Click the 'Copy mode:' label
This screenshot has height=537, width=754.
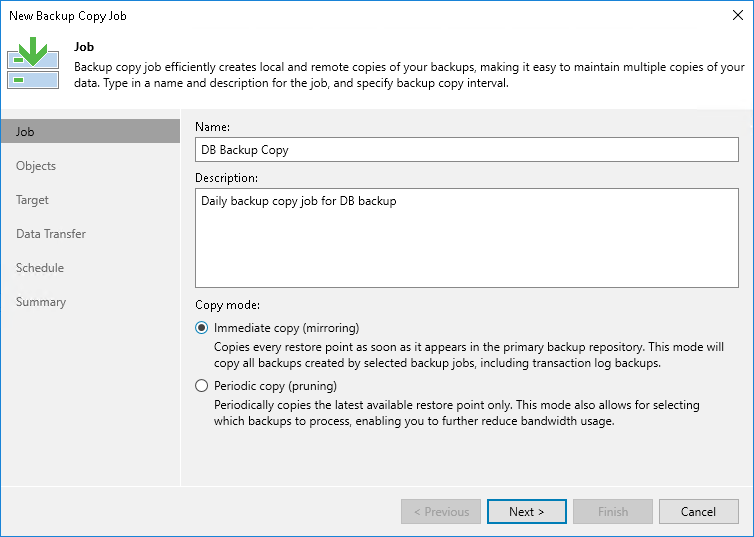[227, 305]
